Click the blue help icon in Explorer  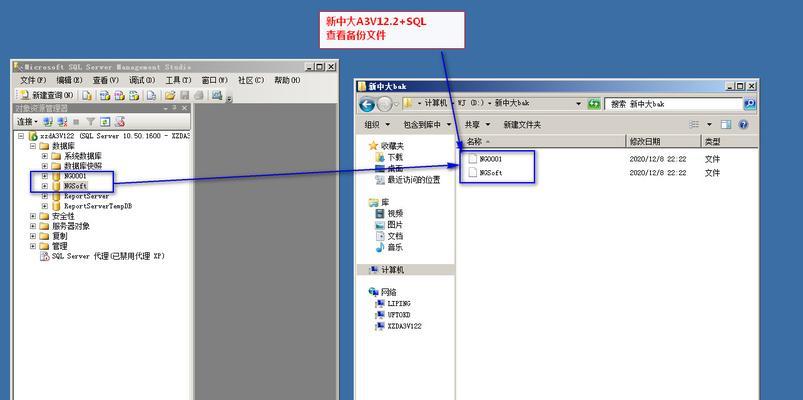[x=743, y=124]
